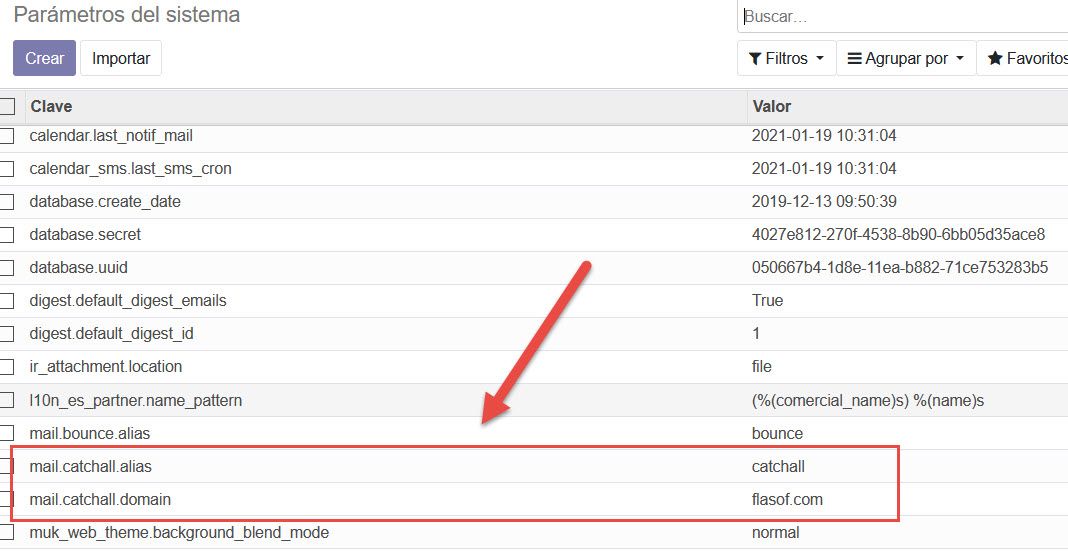
Task: Open the mail.catchall.alias parameter row
Action: (91, 466)
